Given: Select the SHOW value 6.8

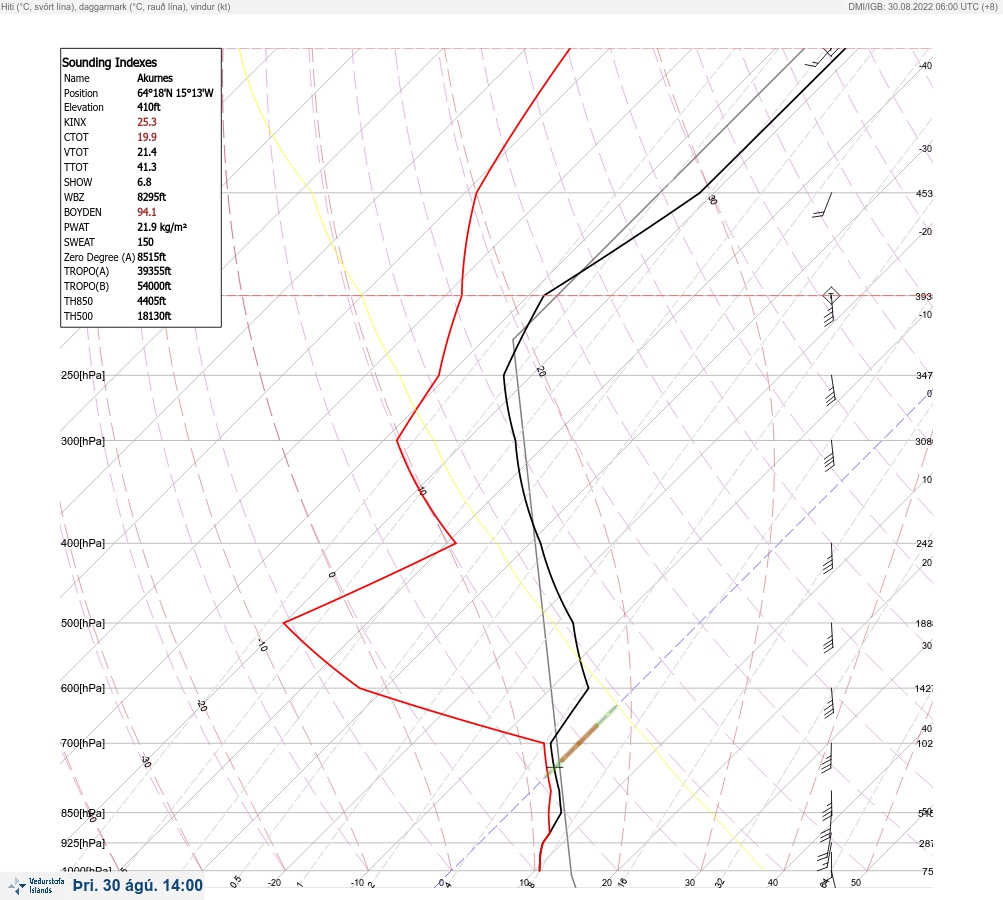Looking at the screenshot, I should coord(145,182).
